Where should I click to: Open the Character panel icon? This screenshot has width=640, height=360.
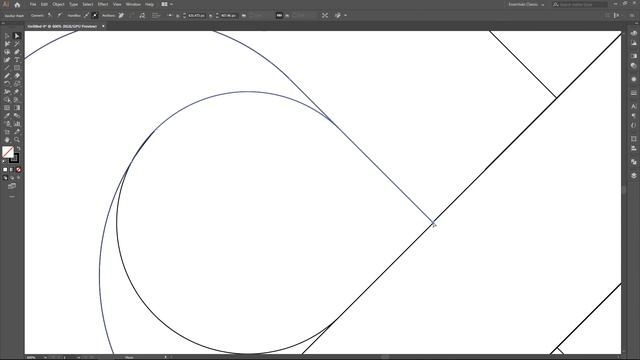[633, 106]
